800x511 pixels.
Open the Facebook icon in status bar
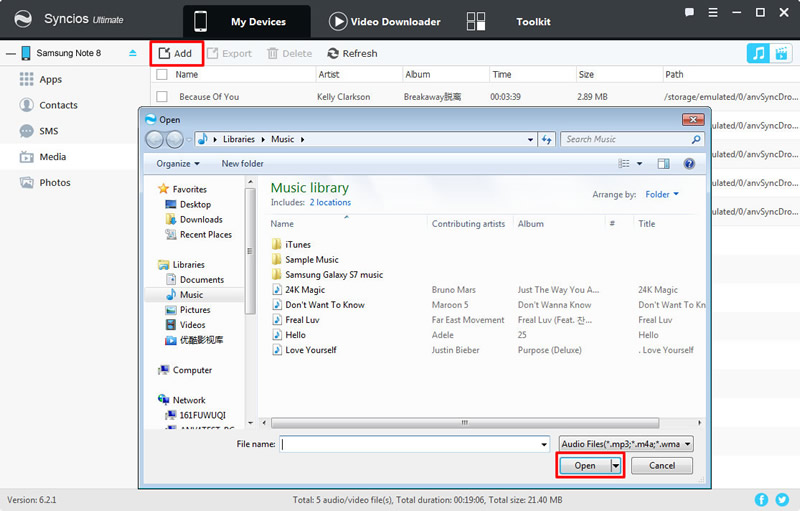click(761, 500)
